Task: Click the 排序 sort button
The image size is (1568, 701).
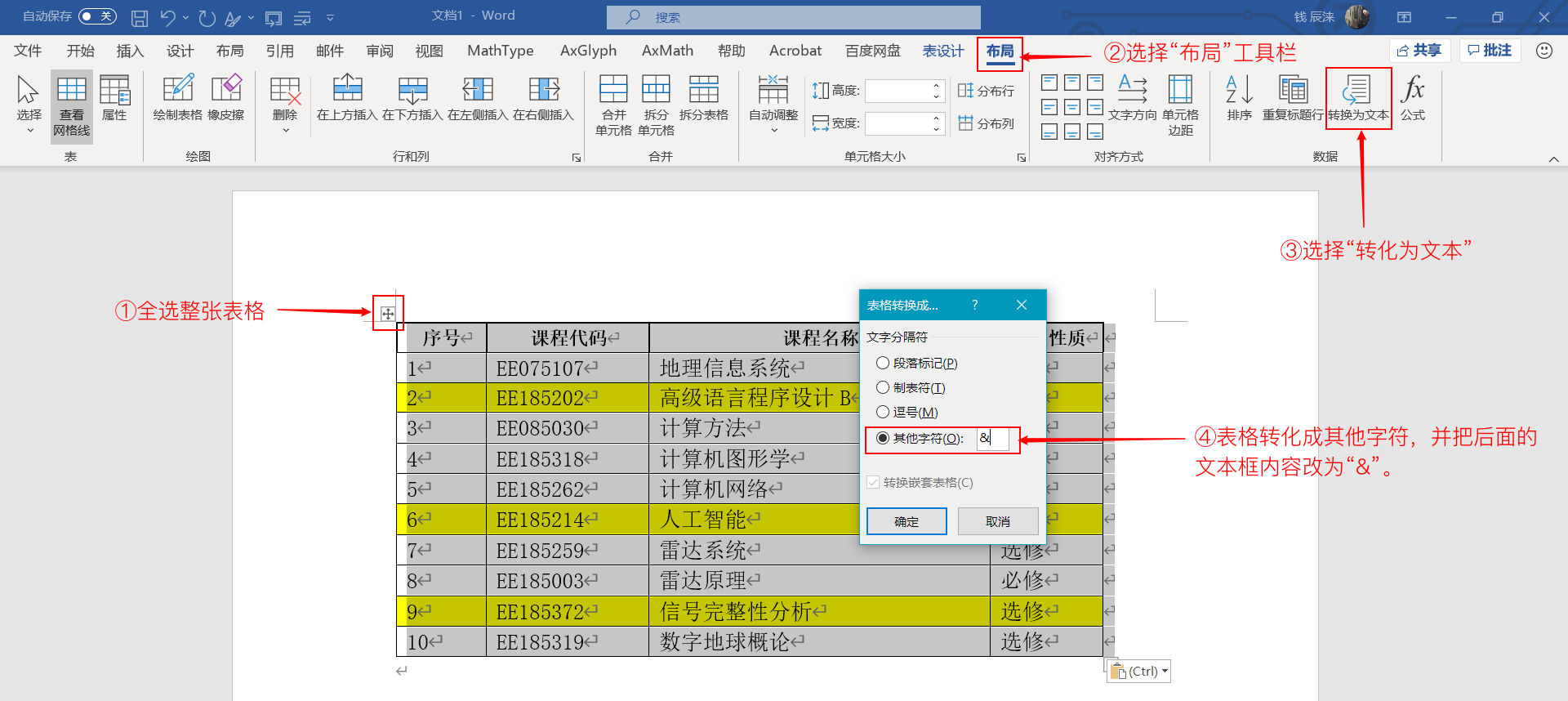Action: (x=1239, y=98)
